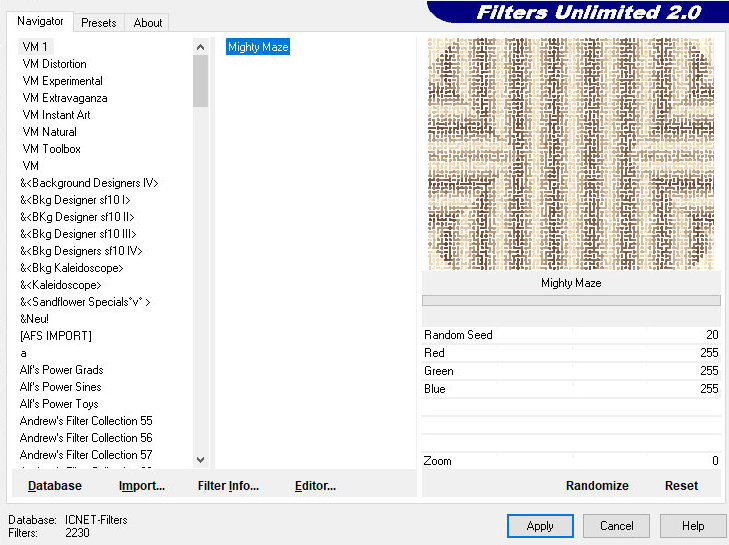Image resolution: width=729 pixels, height=545 pixels.
Task: Switch to the Presets tab
Action: point(98,22)
